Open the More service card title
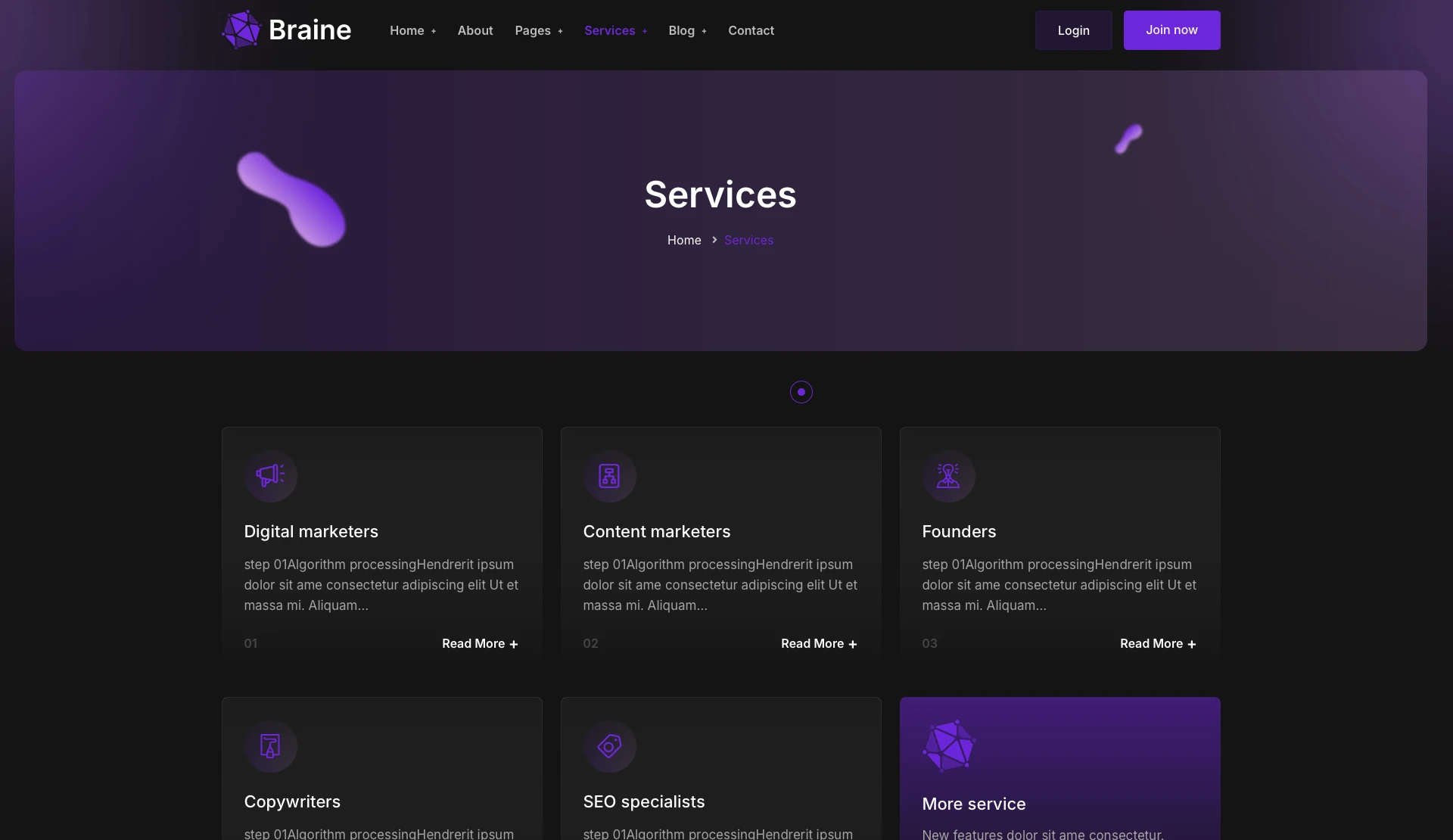 coord(974,804)
